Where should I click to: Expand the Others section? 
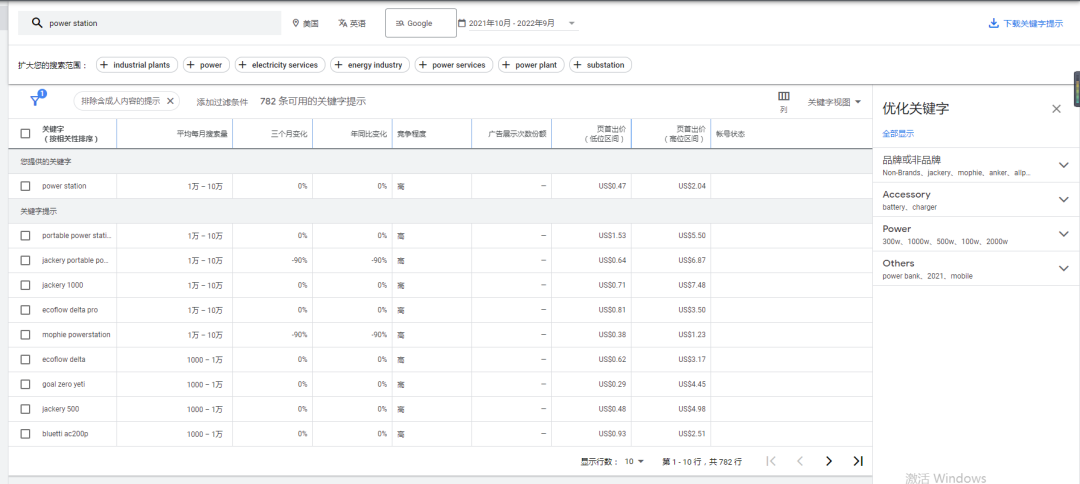pos(1063,269)
